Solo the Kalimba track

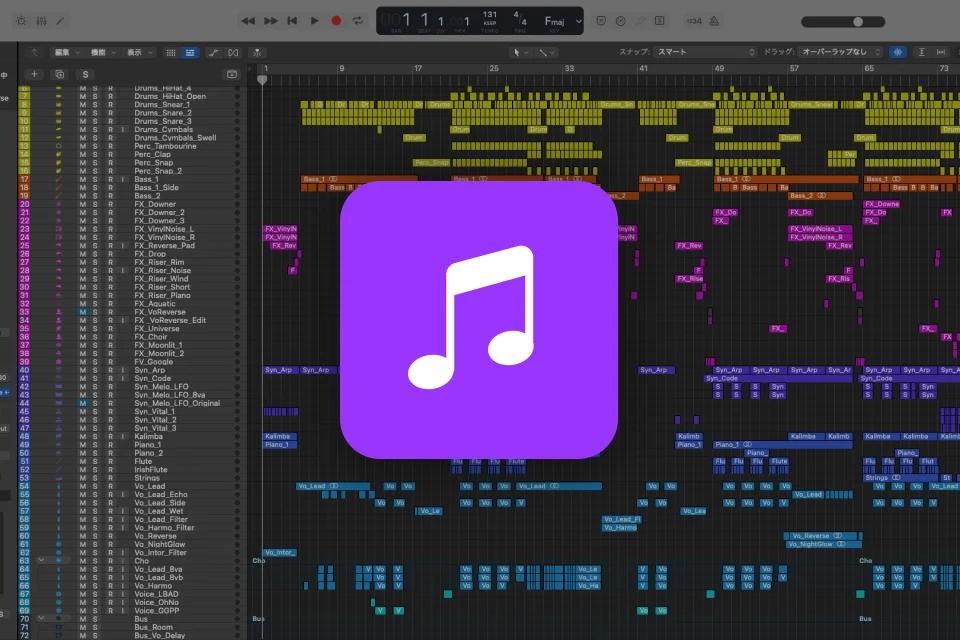(95, 437)
